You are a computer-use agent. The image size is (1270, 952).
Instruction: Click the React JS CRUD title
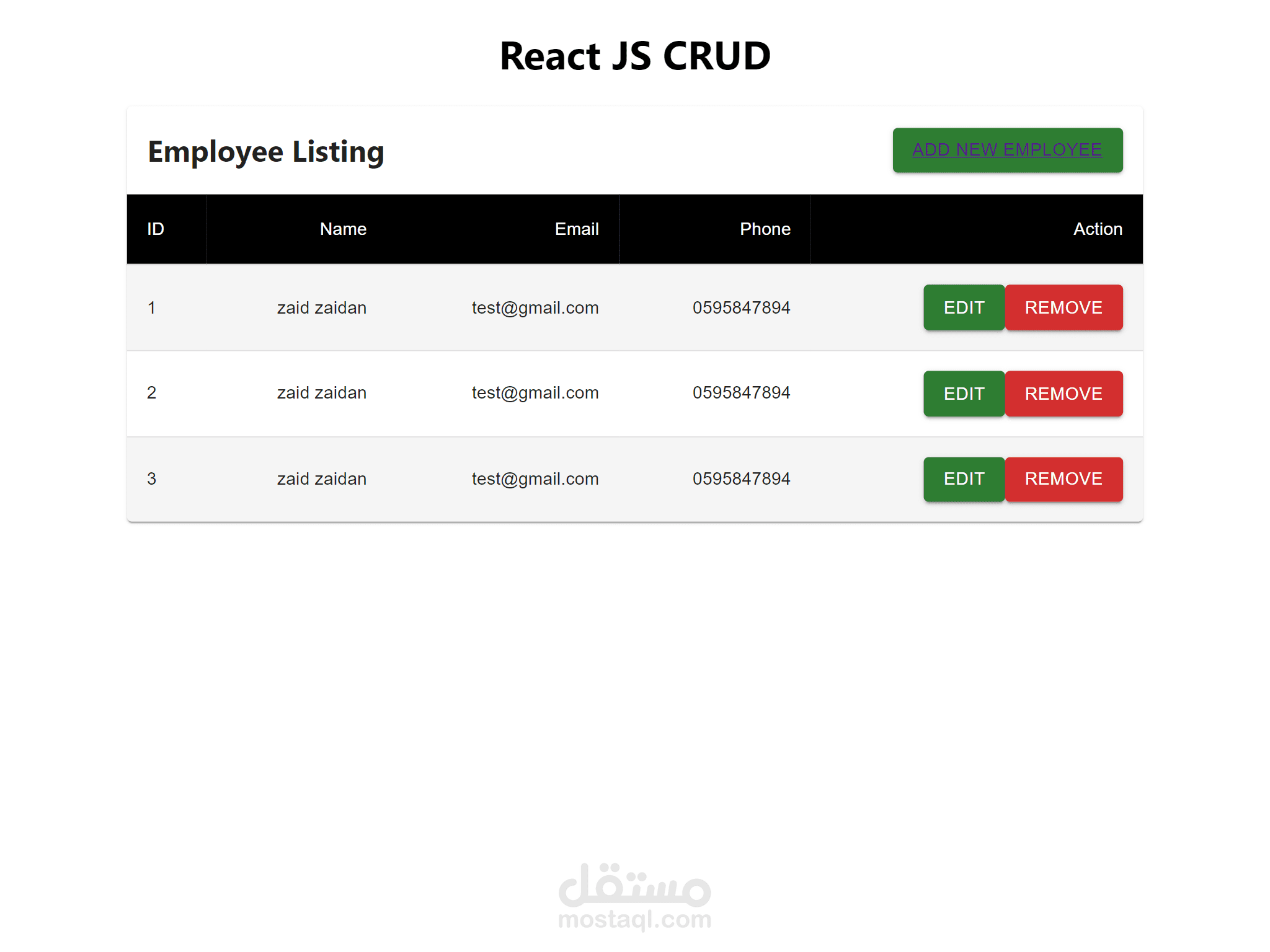pyautogui.click(x=635, y=56)
